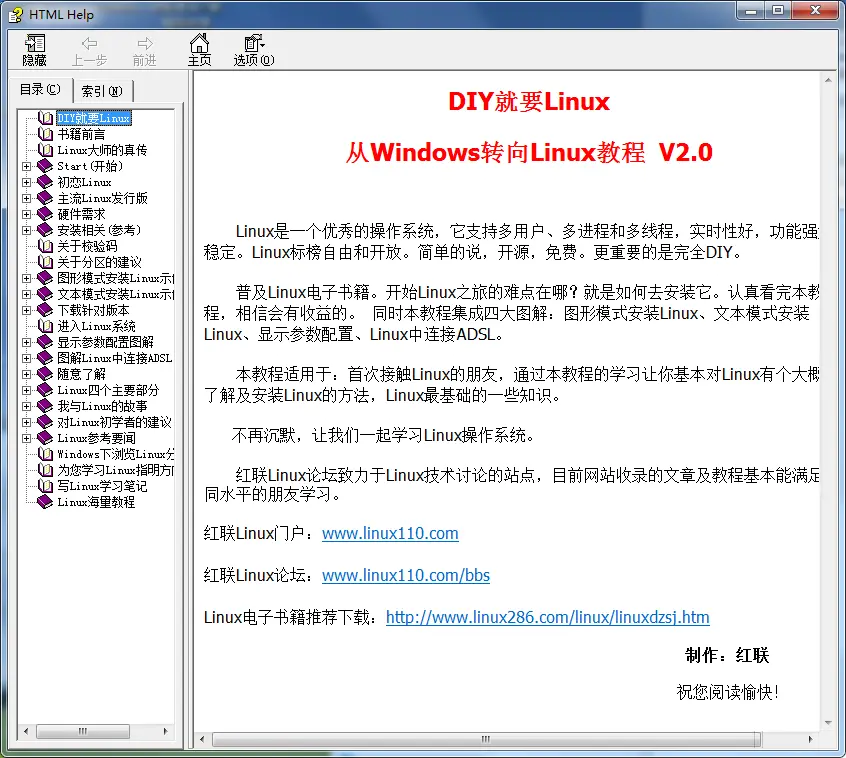This screenshot has width=846, height=758.
Task: Click the book icon beside 初恋Linux
Action: pyautogui.click(x=45, y=182)
